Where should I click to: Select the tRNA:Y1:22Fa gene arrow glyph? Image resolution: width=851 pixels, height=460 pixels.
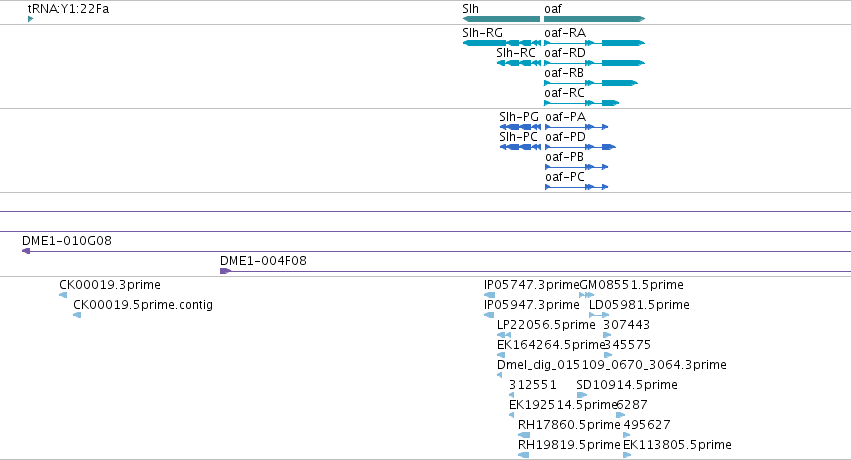coord(30,19)
